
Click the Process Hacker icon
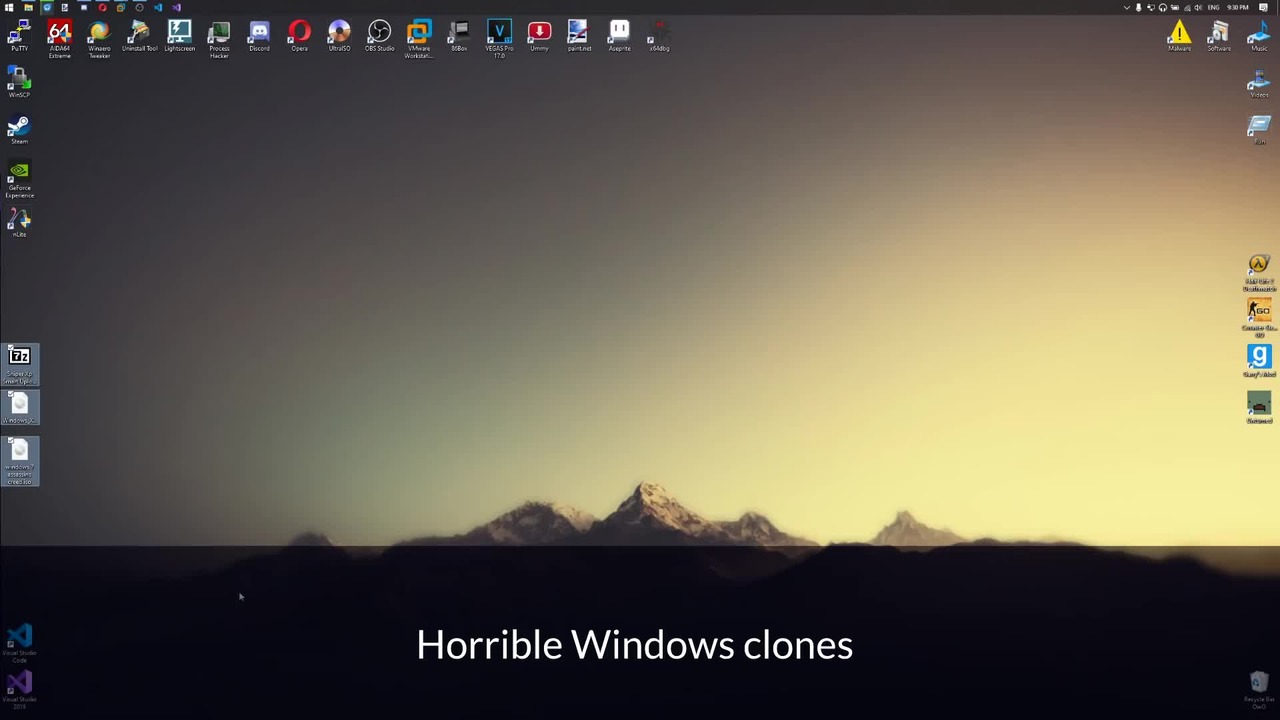(219, 34)
